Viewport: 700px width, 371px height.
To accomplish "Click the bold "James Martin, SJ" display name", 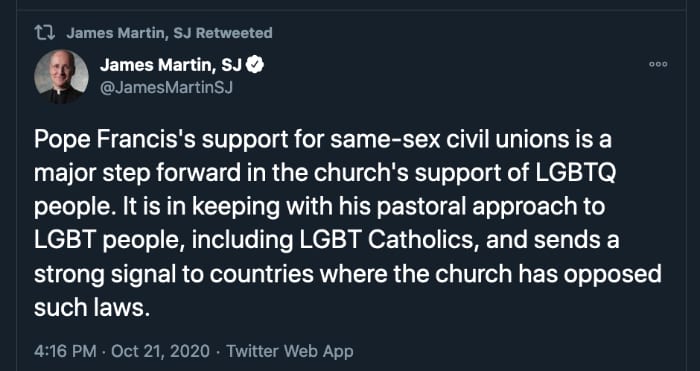I will tap(171, 66).
